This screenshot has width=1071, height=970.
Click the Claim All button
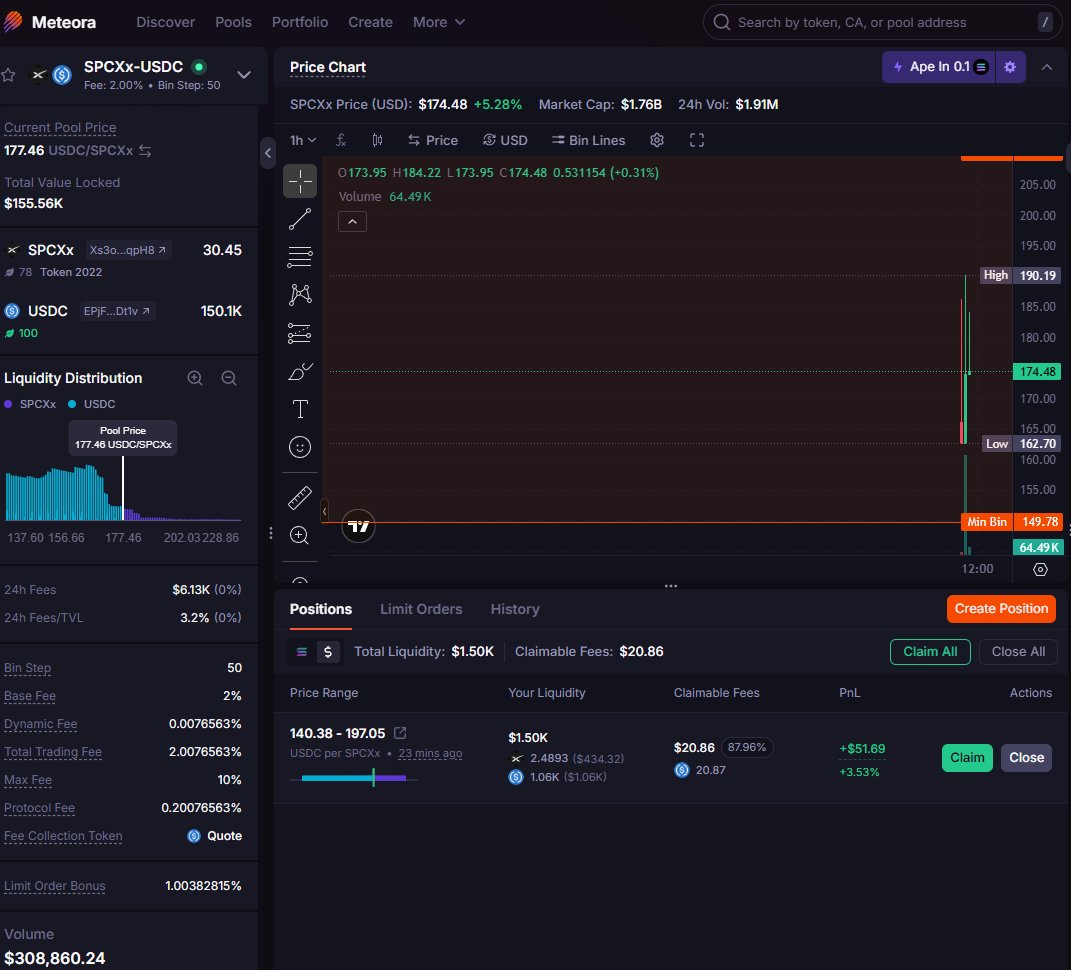(930, 652)
